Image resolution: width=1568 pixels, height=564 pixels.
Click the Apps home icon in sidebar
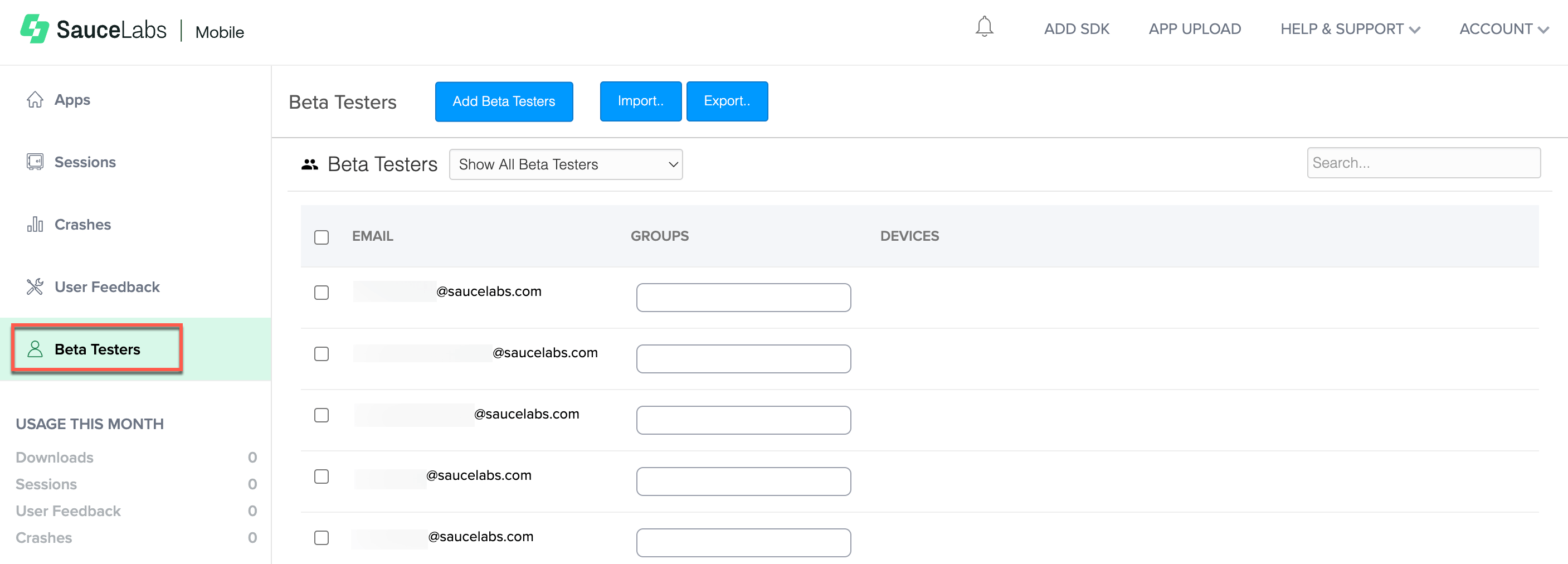coord(35,99)
